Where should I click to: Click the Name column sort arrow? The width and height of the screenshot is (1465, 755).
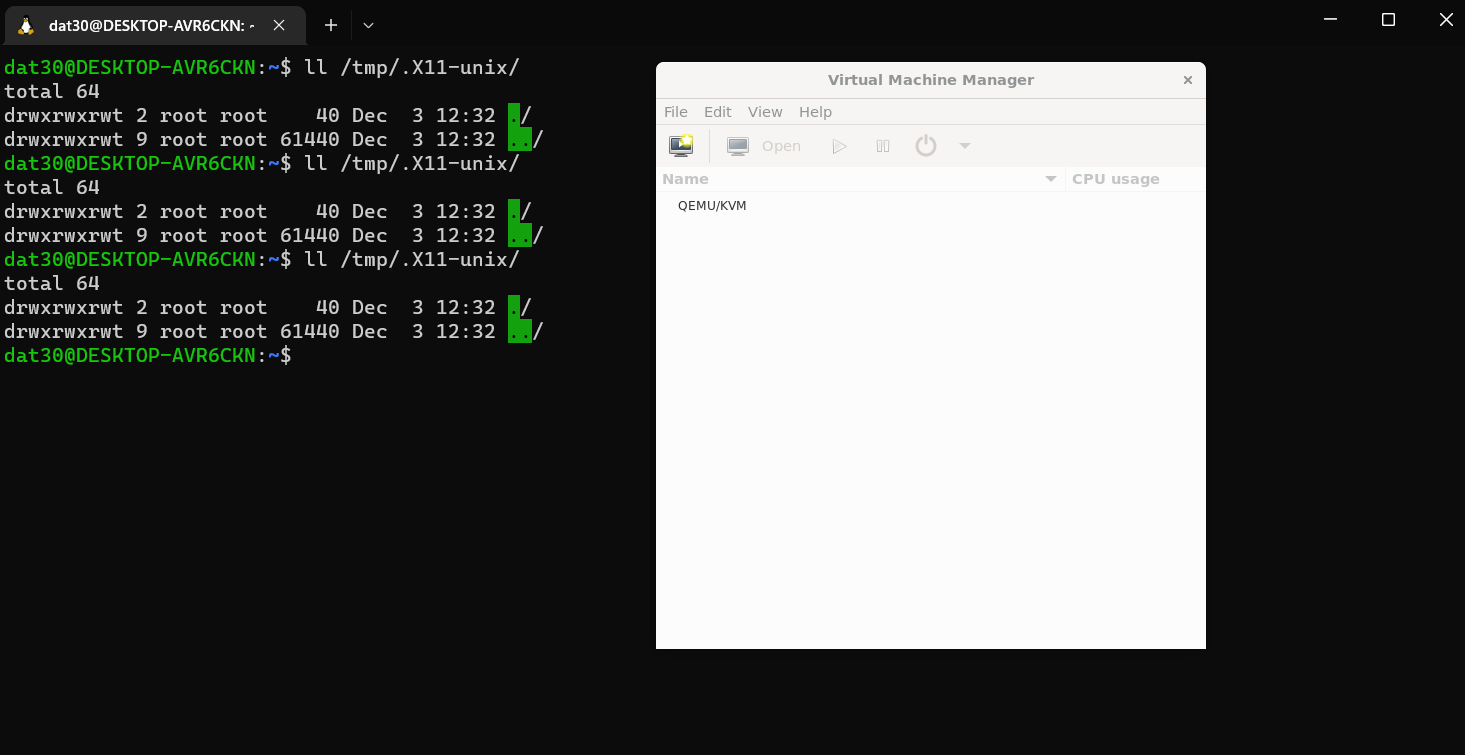pos(1050,178)
